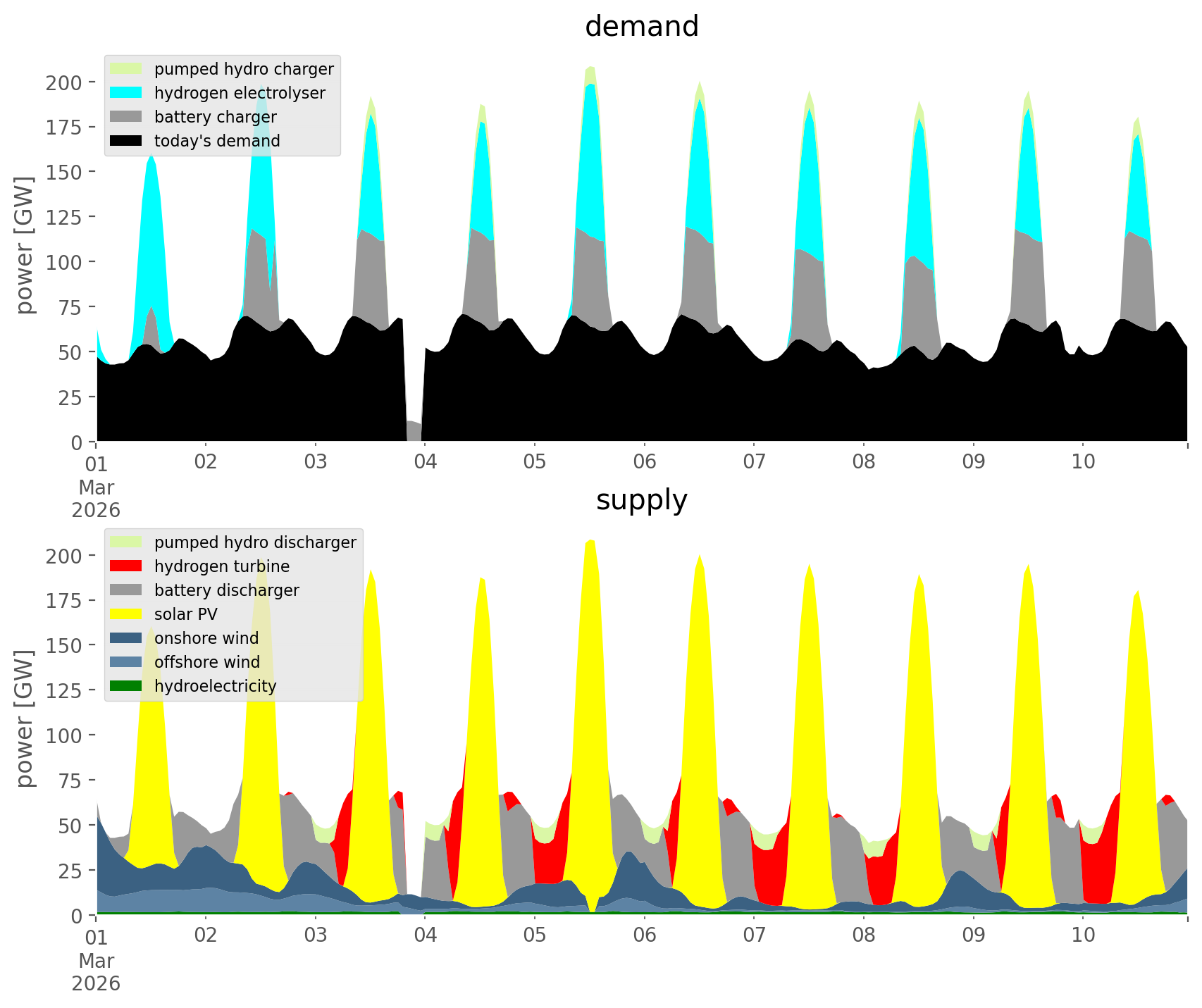Screen dimensions: 1202x1008
Task: Click the Mar 2026 label under supply chart
Action: 96,972
